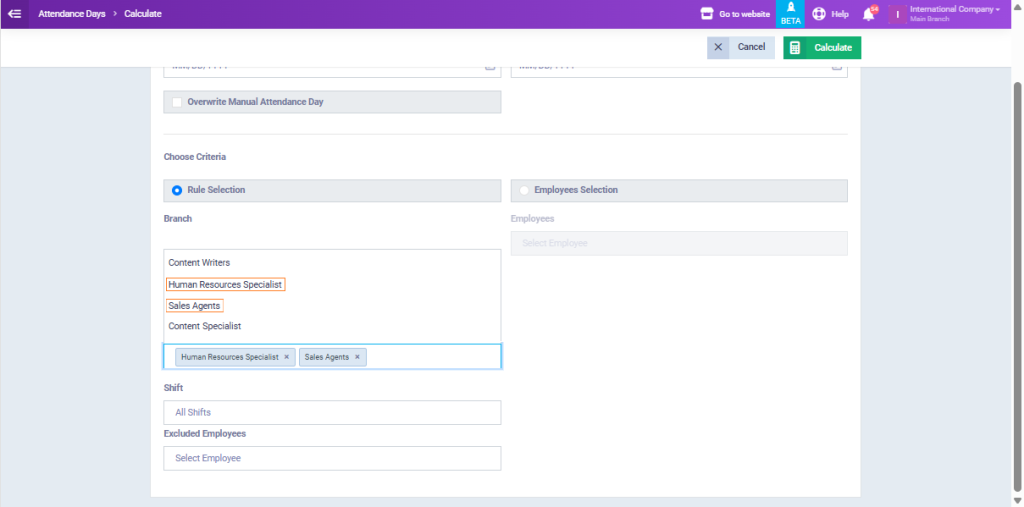
Task: Open notifications bell icon
Action: (869, 14)
